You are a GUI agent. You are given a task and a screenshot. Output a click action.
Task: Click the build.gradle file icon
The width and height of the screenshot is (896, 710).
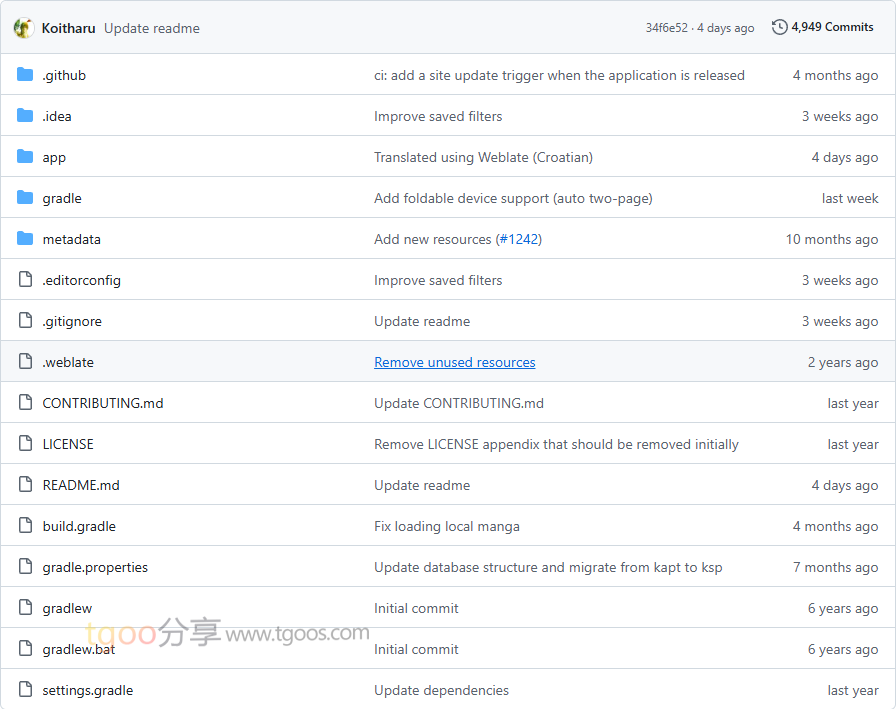tap(25, 526)
